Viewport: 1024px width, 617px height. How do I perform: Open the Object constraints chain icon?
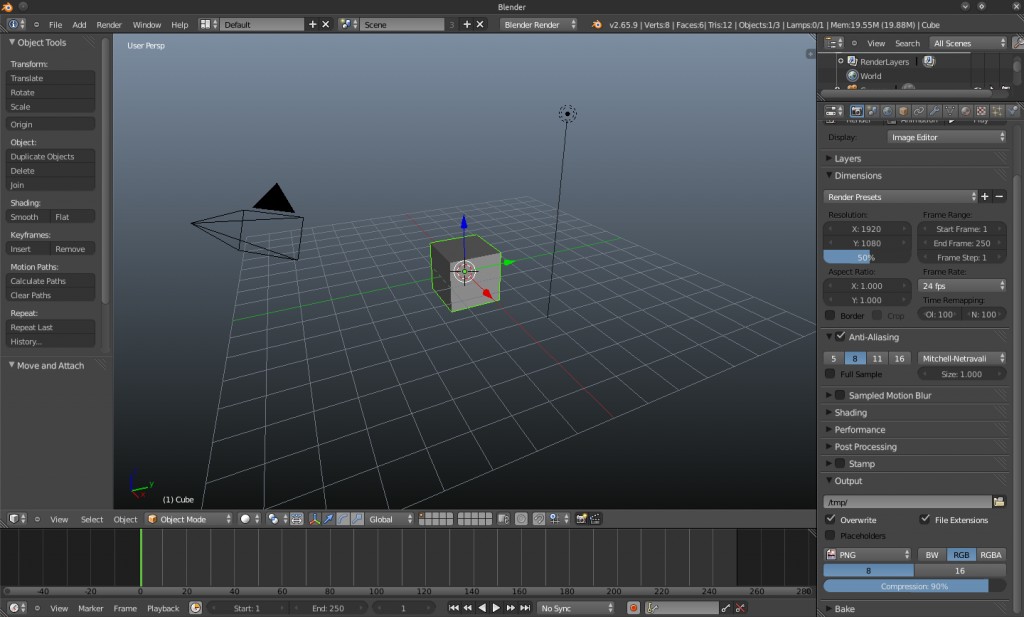(918, 111)
